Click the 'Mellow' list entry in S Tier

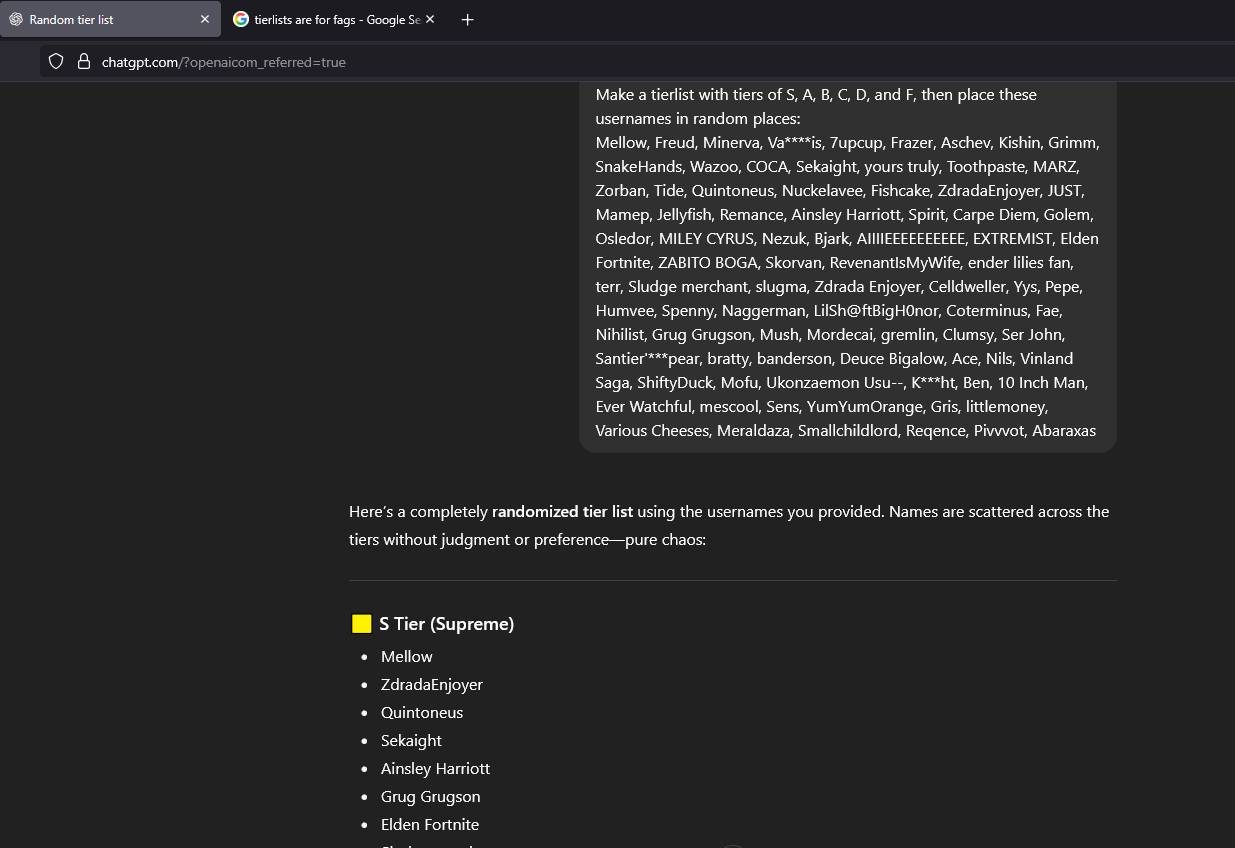pyautogui.click(x=407, y=656)
